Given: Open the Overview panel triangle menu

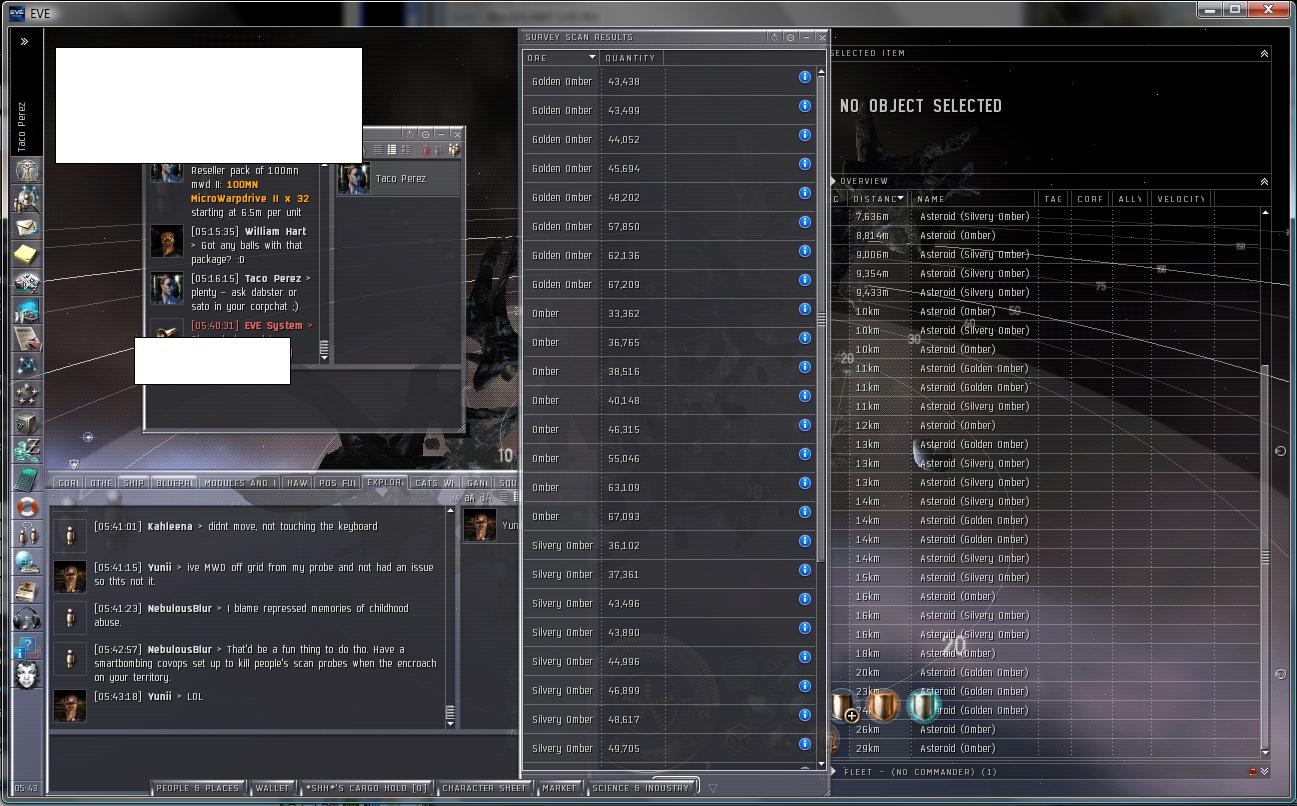Looking at the screenshot, I should point(834,182).
